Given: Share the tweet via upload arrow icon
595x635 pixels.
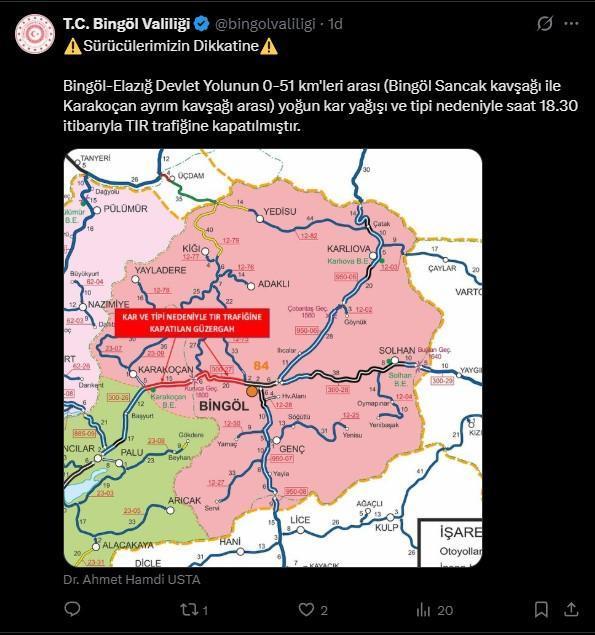Looking at the screenshot, I should [x=571, y=609].
